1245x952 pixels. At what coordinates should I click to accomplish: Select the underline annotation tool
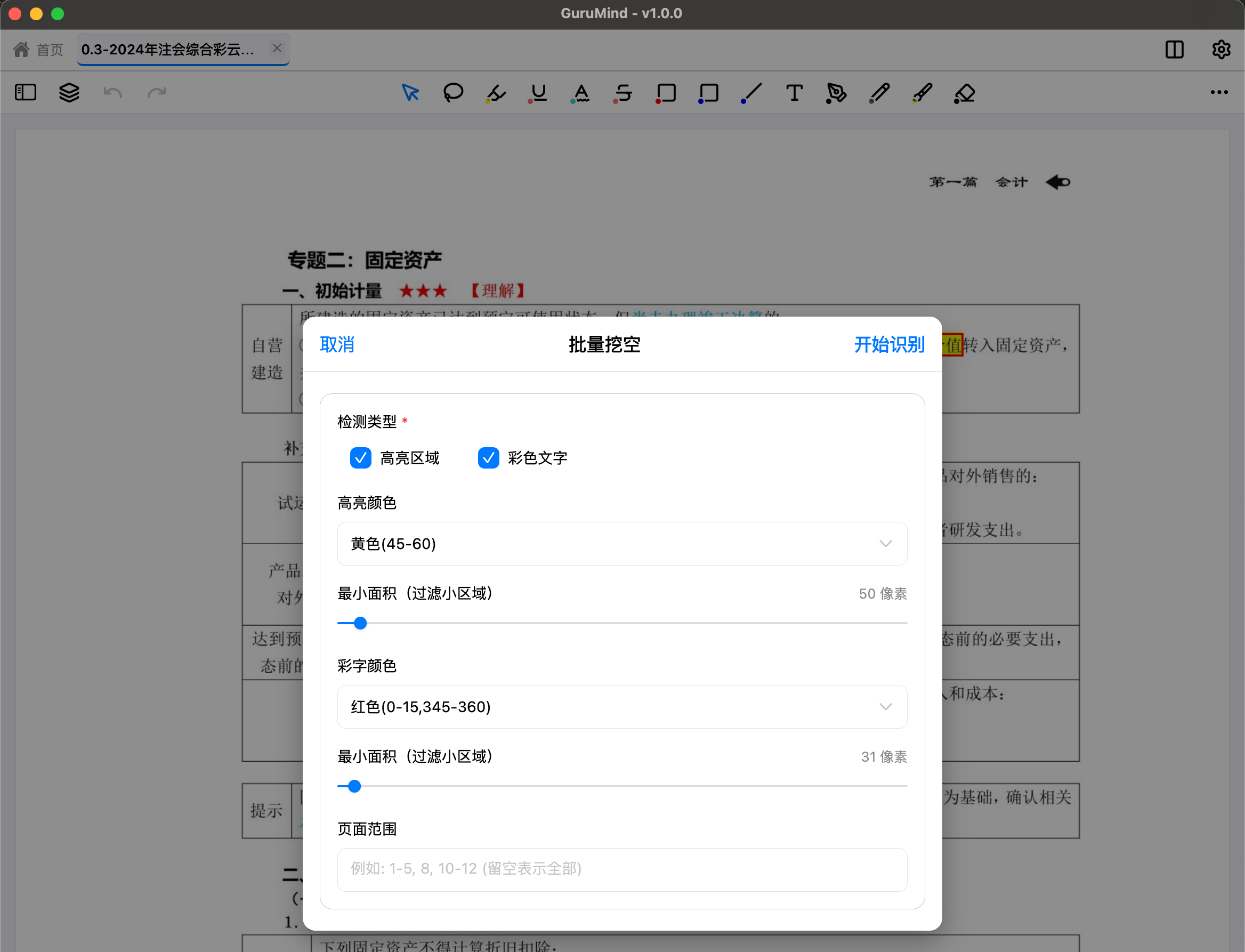[x=539, y=92]
